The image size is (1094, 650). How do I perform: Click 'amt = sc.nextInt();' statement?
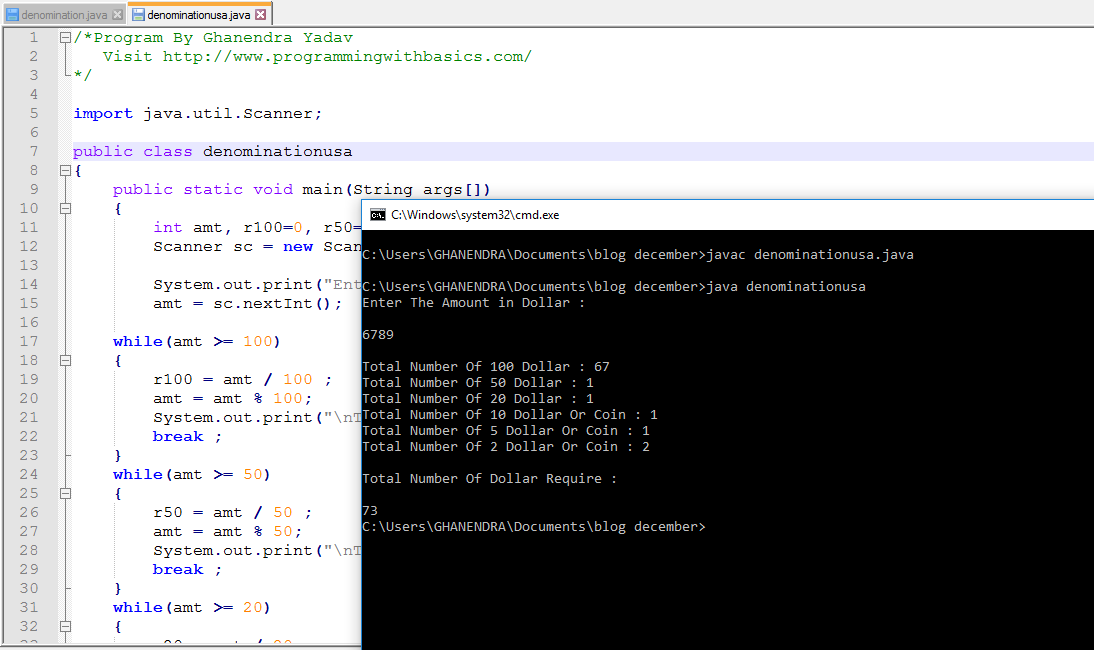[248, 303]
